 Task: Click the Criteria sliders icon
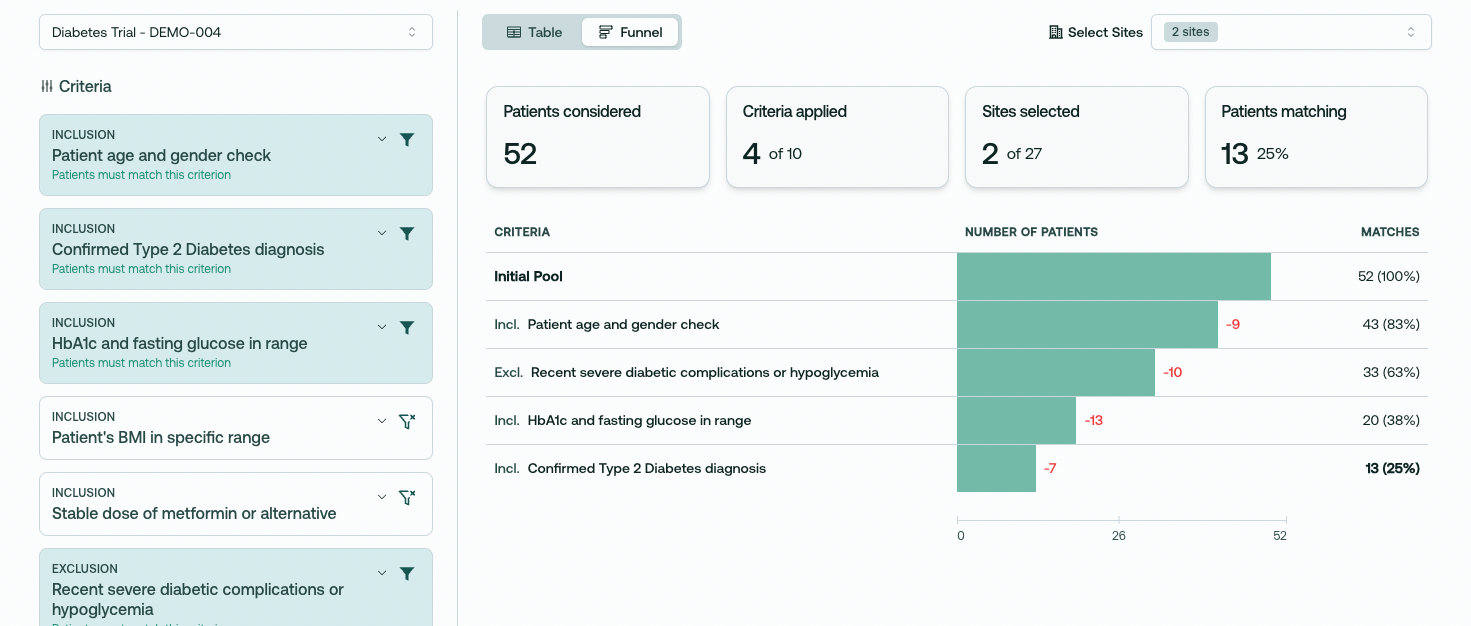point(46,87)
